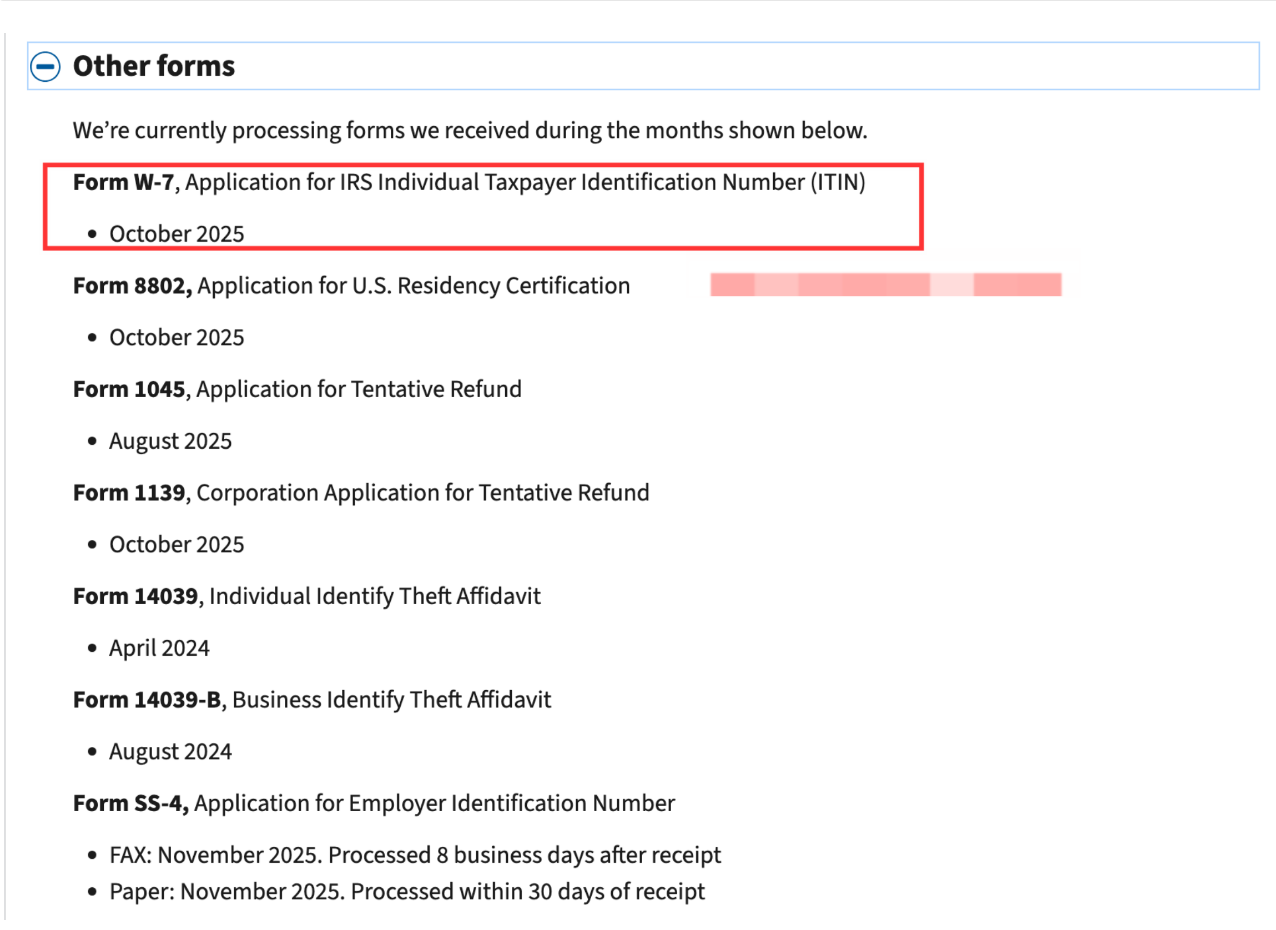Viewport: 1276px width, 930px height.
Task: Click October 2025 under Form W-7
Action: pyautogui.click(x=176, y=233)
